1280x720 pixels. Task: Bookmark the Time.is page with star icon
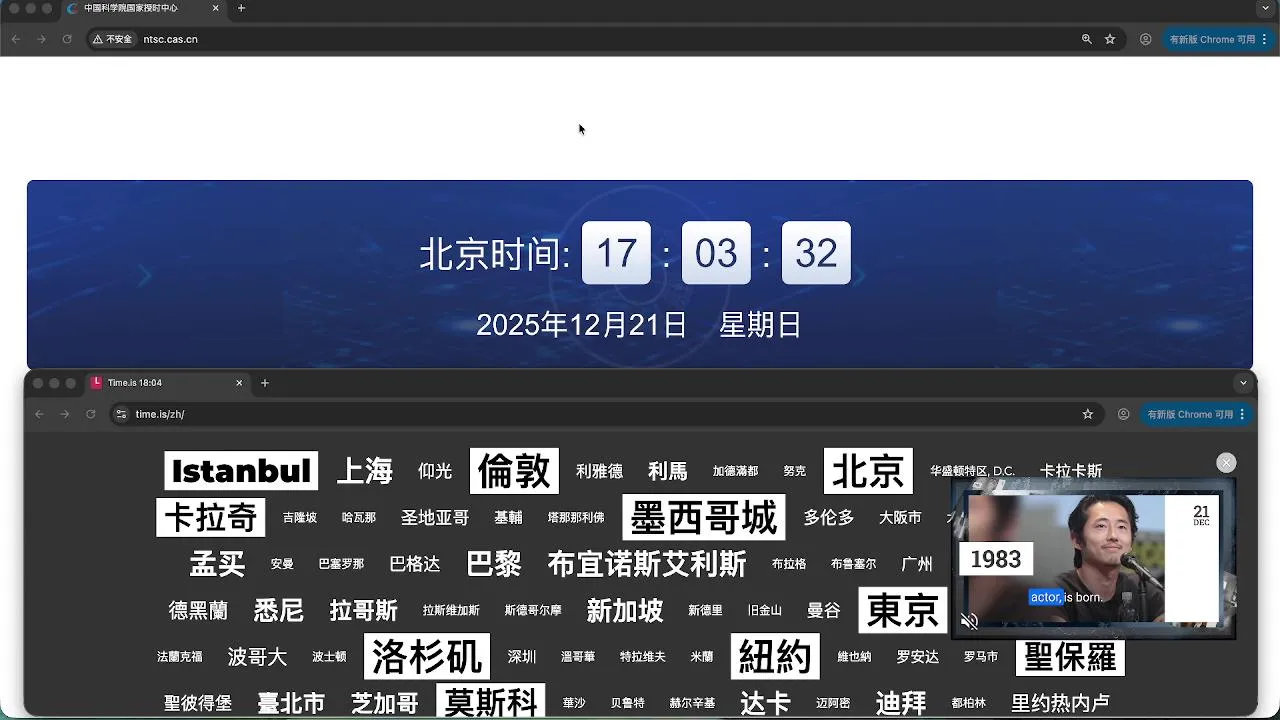pyautogui.click(x=1088, y=414)
